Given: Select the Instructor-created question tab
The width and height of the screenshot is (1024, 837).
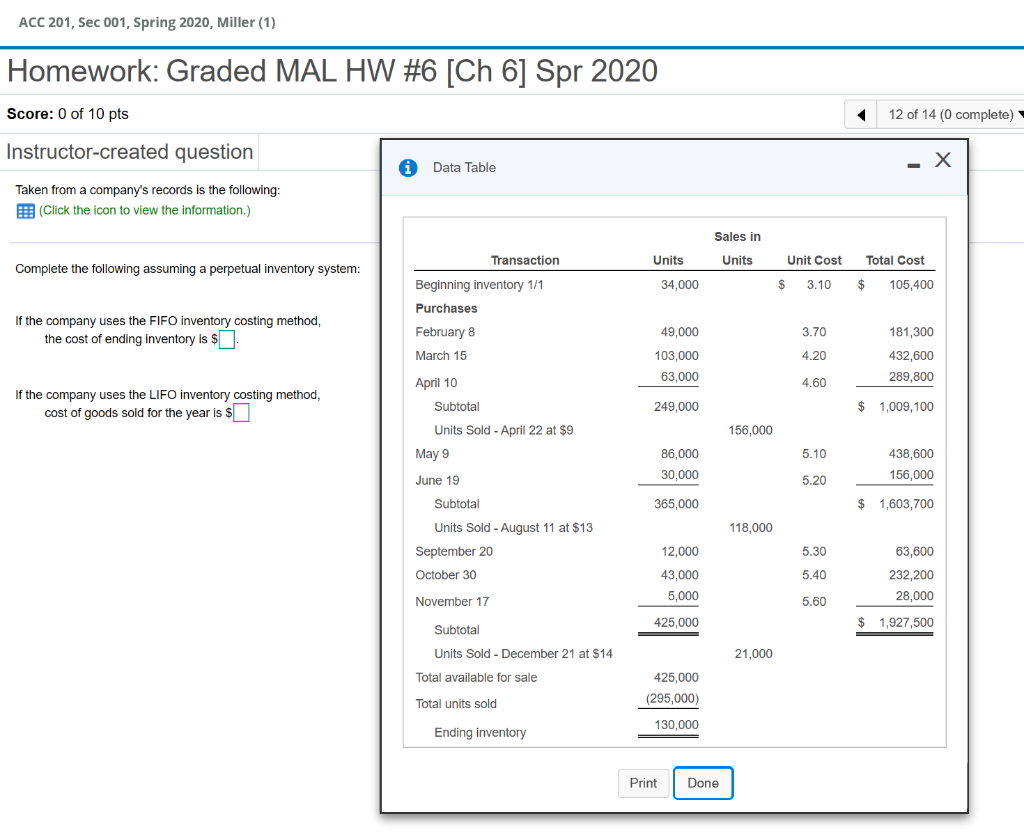Looking at the screenshot, I should tap(130, 151).
